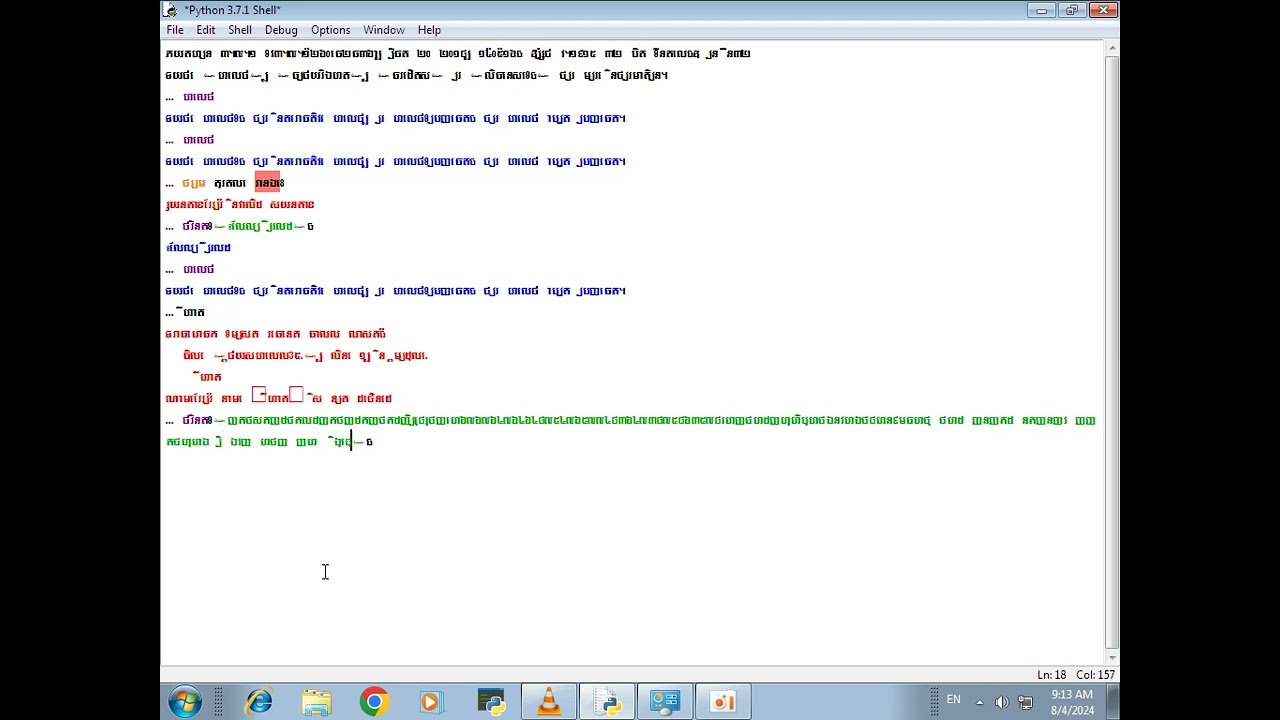The height and width of the screenshot is (720, 1280).
Task: Click the 'Ln: 18' status bar entry
Action: (1051, 675)
